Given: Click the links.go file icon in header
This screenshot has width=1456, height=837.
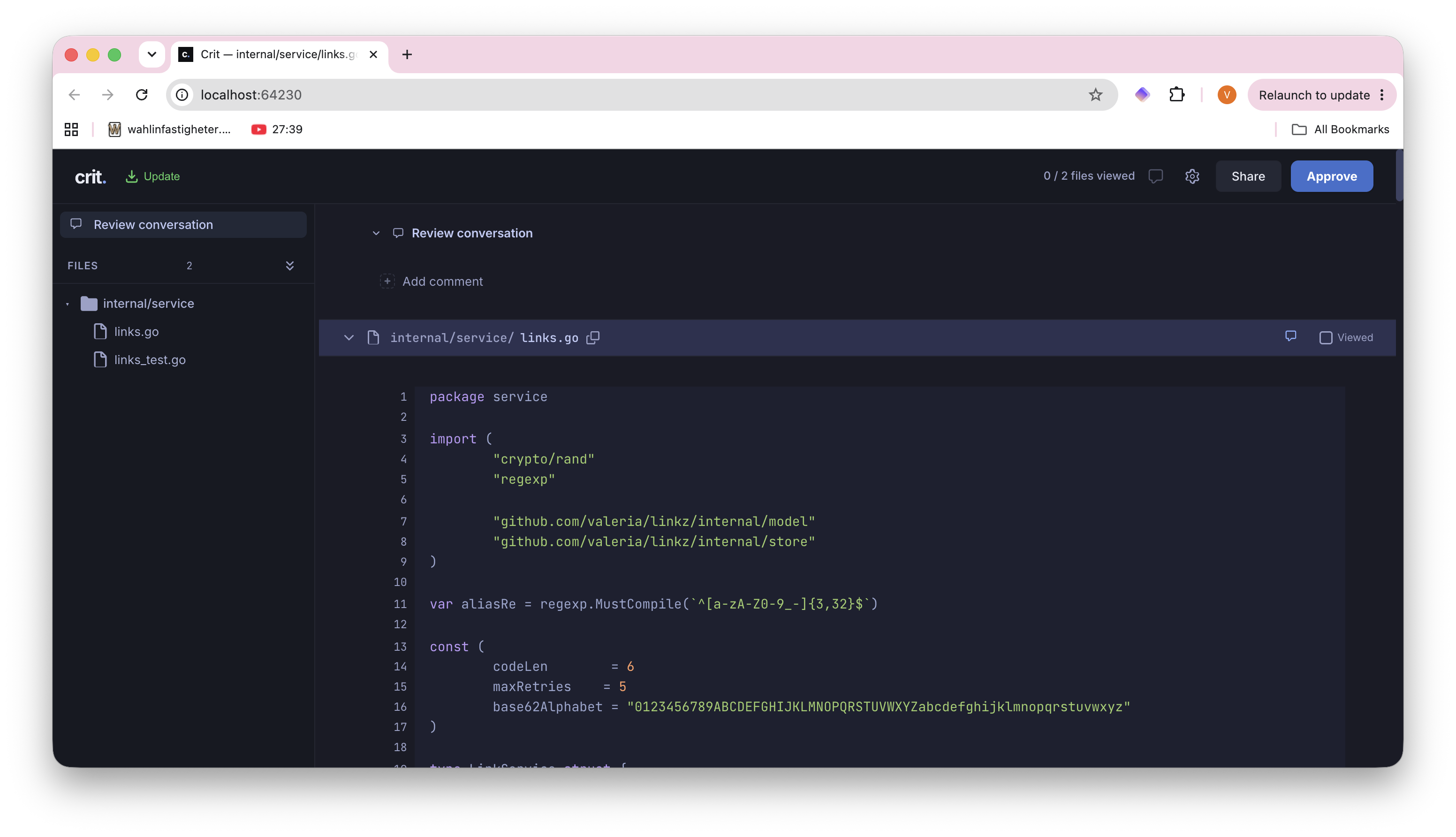Looking at the screenshot, I should (373, 337).
